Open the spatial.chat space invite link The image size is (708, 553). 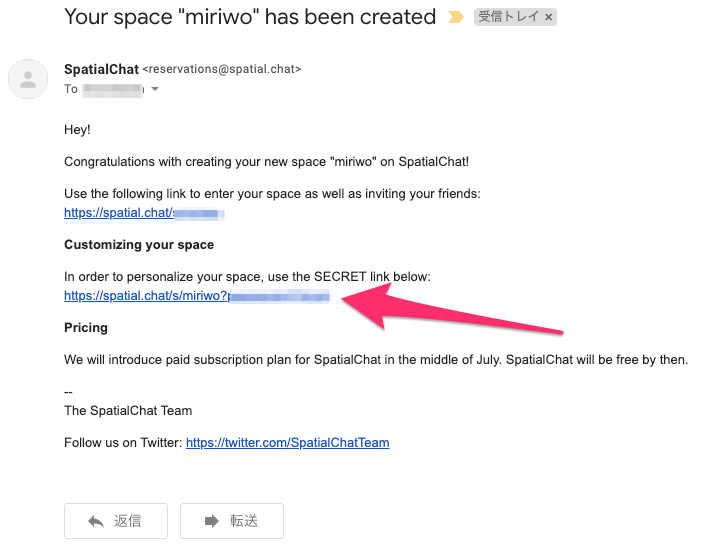(x=144, y=213)
